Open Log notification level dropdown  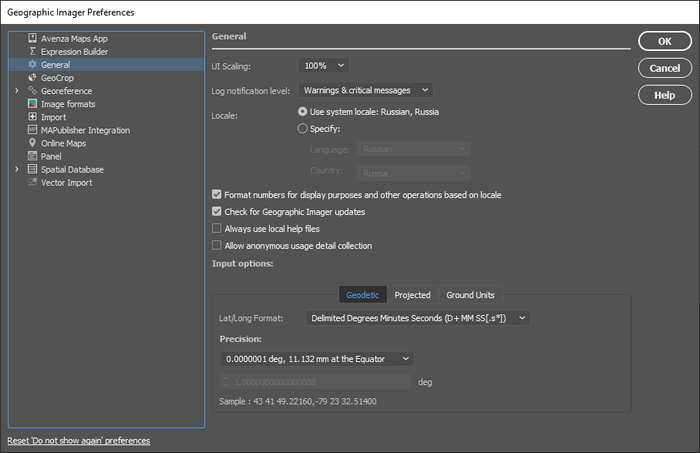pyautogui.click(x=365, y=90)
